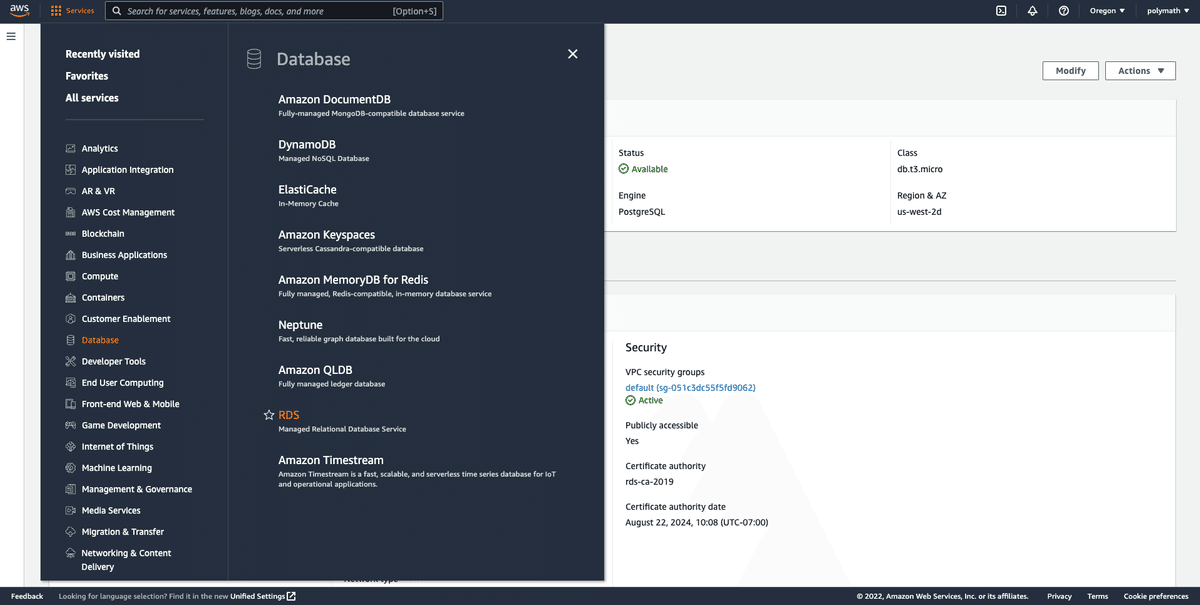The height and width of the screenshot is (605, 1200).
Task: Favorite RDS with the star icon
Action: pyautogui.click(x=268, y=415)
